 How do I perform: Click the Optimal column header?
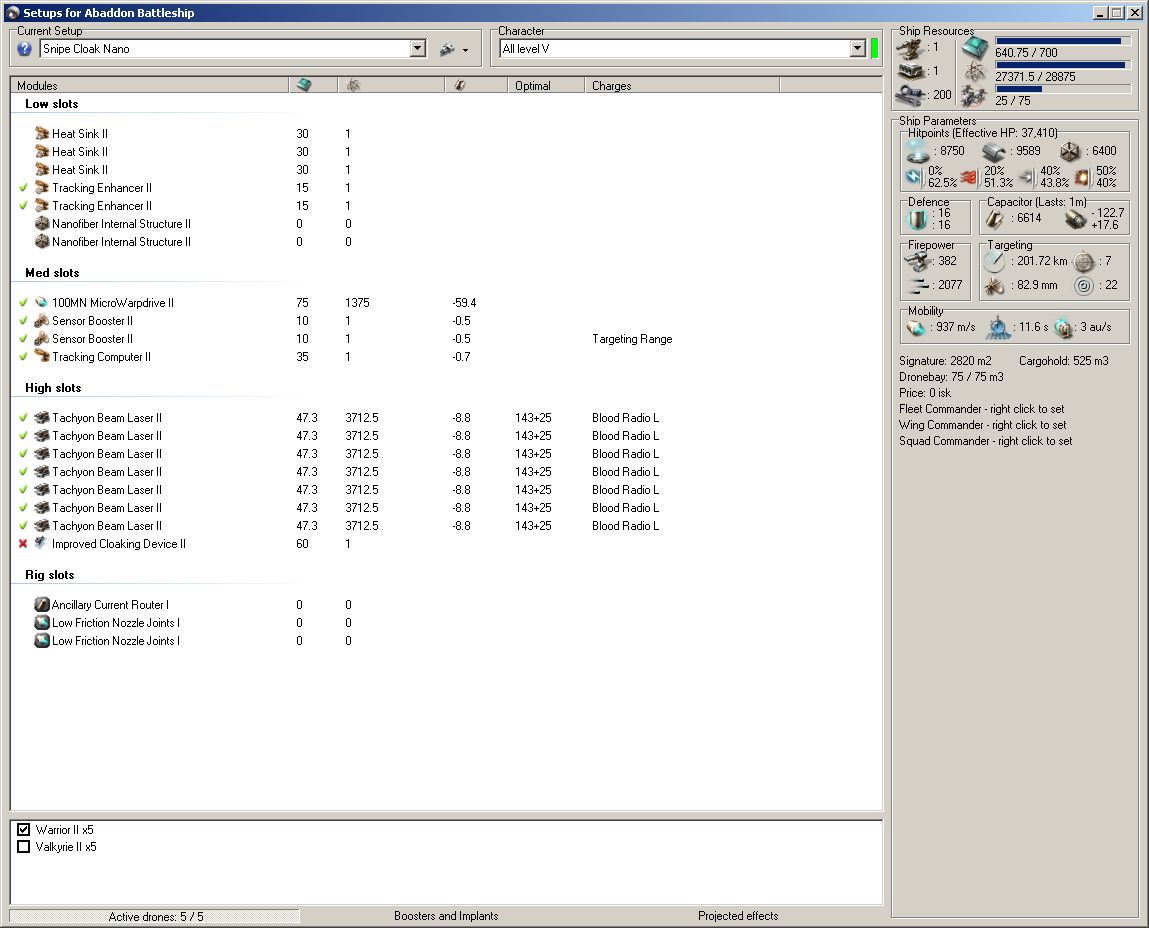(x=546, y=85)
